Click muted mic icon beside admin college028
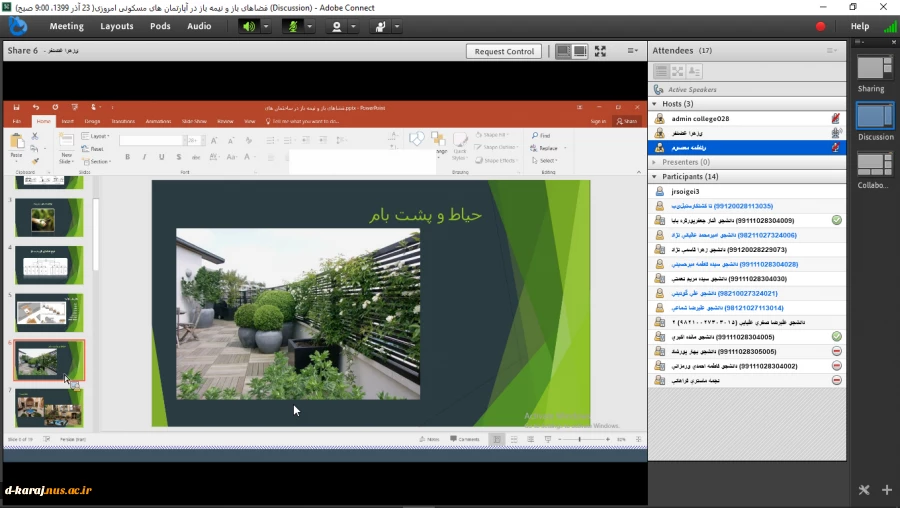The height and width of the screenshot is (508, 900). click(x=836, y=118)
